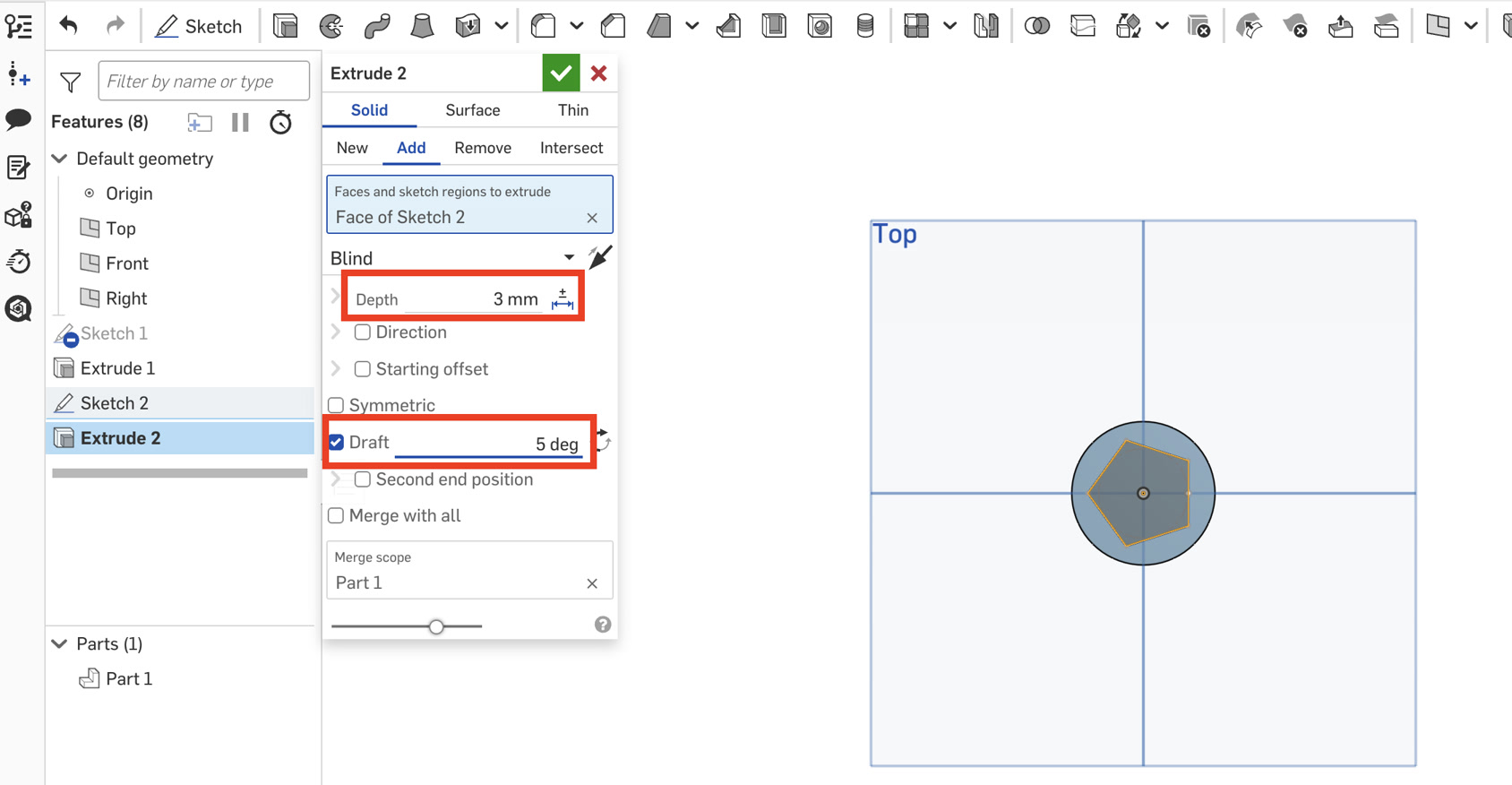Open the Insert features sidebar icon

click(x=18, y=74)
